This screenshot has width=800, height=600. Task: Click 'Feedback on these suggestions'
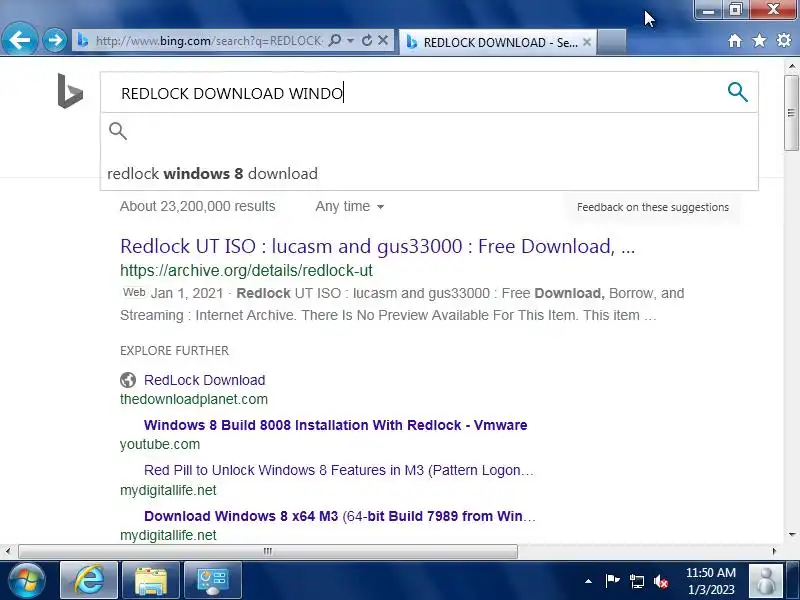coord(653,207)
